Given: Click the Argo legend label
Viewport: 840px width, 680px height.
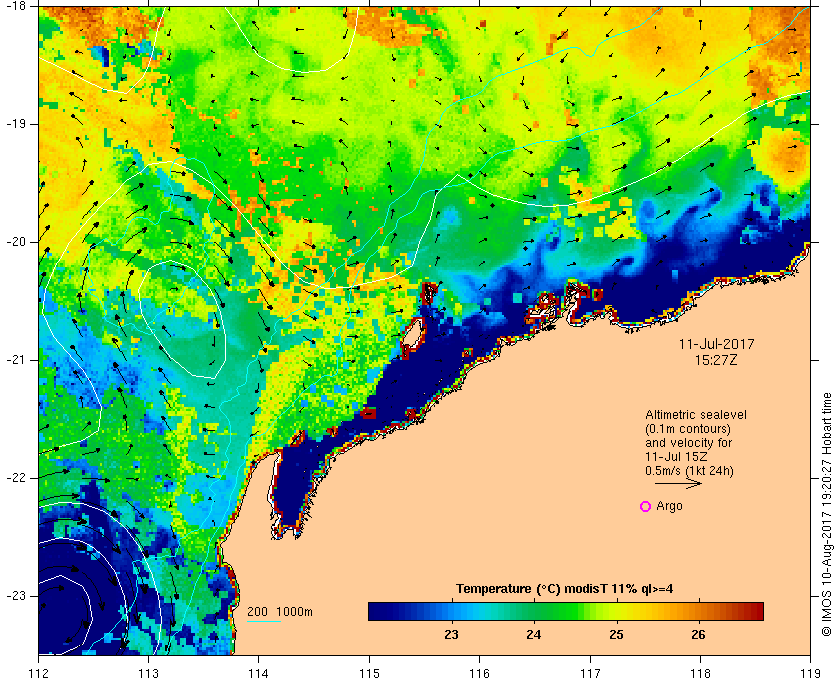Looking at the screenshot, I should point(669,506).
